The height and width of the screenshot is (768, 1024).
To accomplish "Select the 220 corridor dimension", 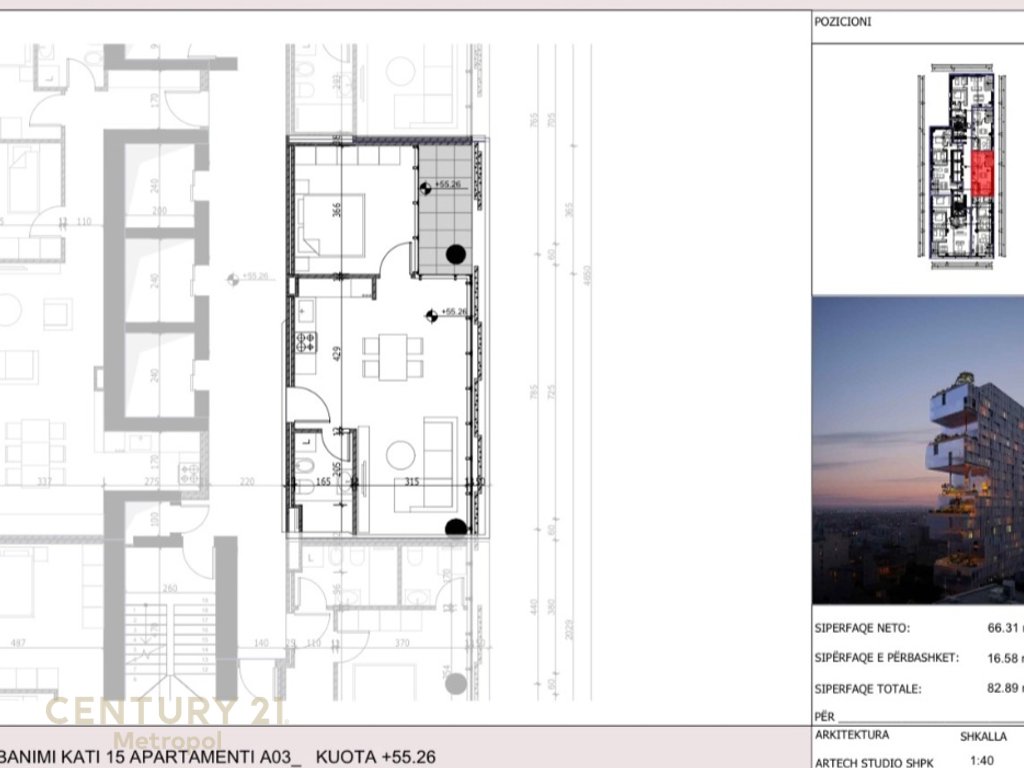I will 247,481.
